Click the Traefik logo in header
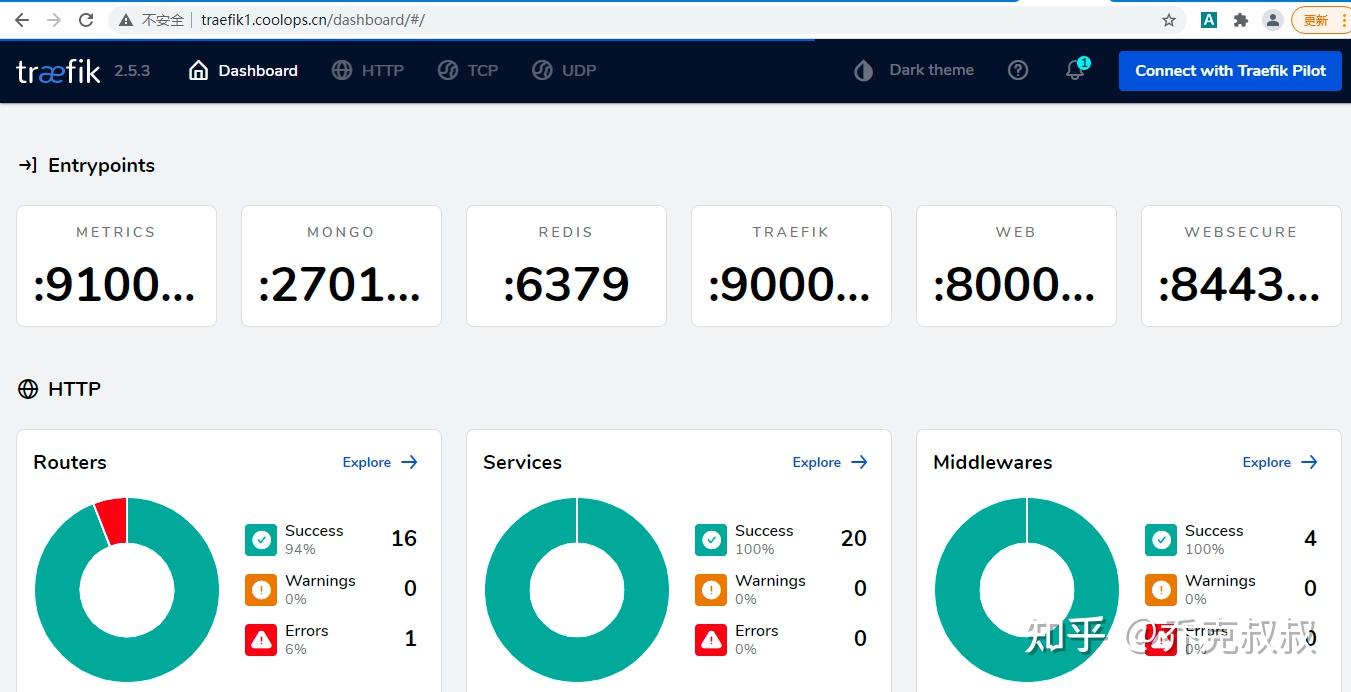The image size is (1351, 692). (x=58, y=71)
